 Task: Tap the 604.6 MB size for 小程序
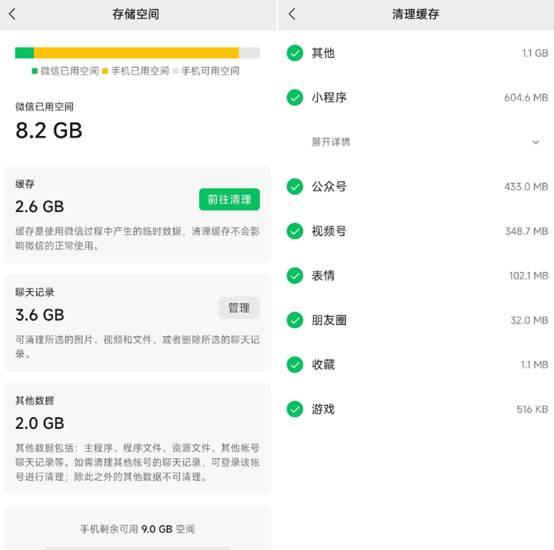(x=526, y=97)
